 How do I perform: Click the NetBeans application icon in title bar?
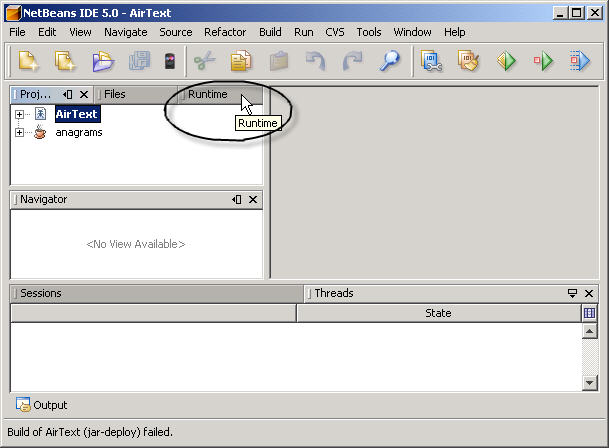pyautogui.click(x=13, y=13)
